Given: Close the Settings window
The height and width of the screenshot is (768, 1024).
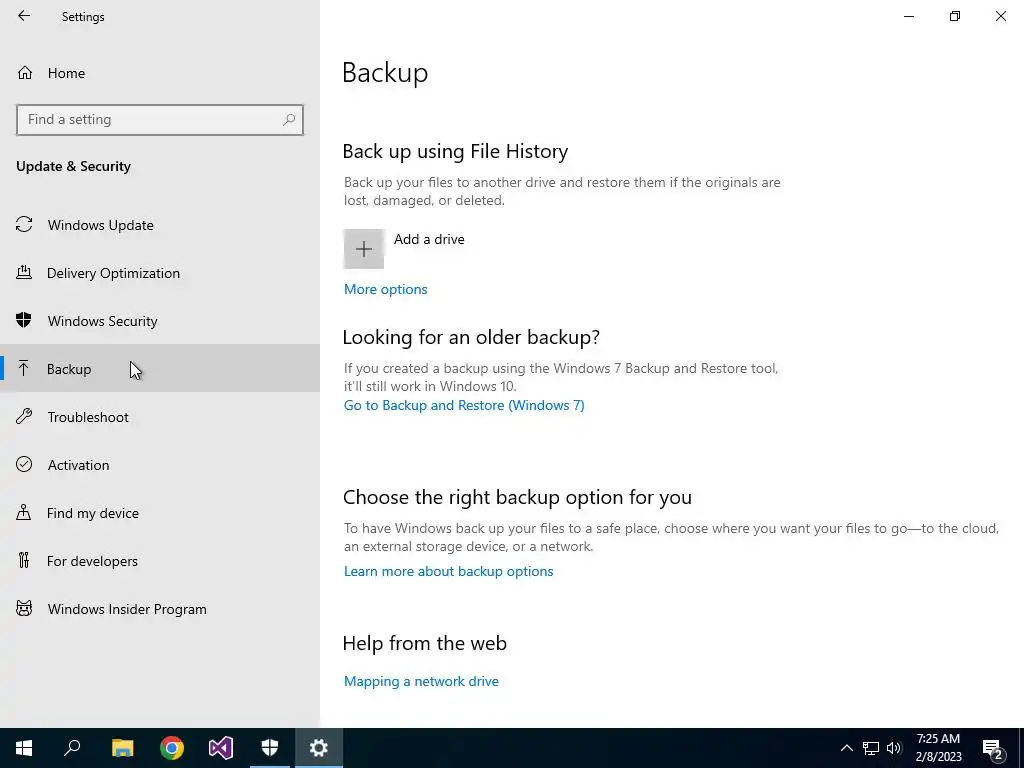Looking at the screenshot, I should [1000, 16].
